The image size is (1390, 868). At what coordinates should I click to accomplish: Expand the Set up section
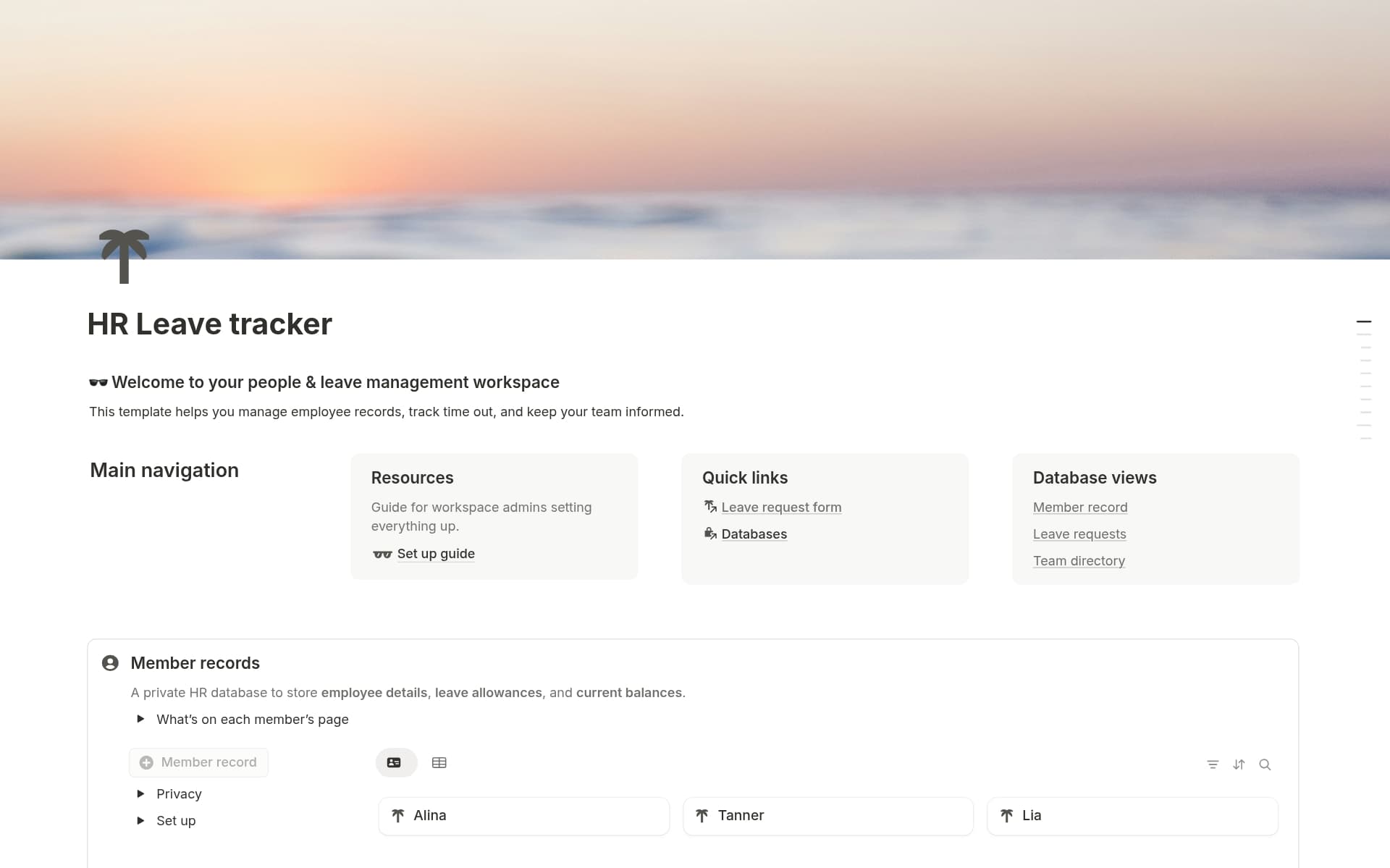point(140,820)
